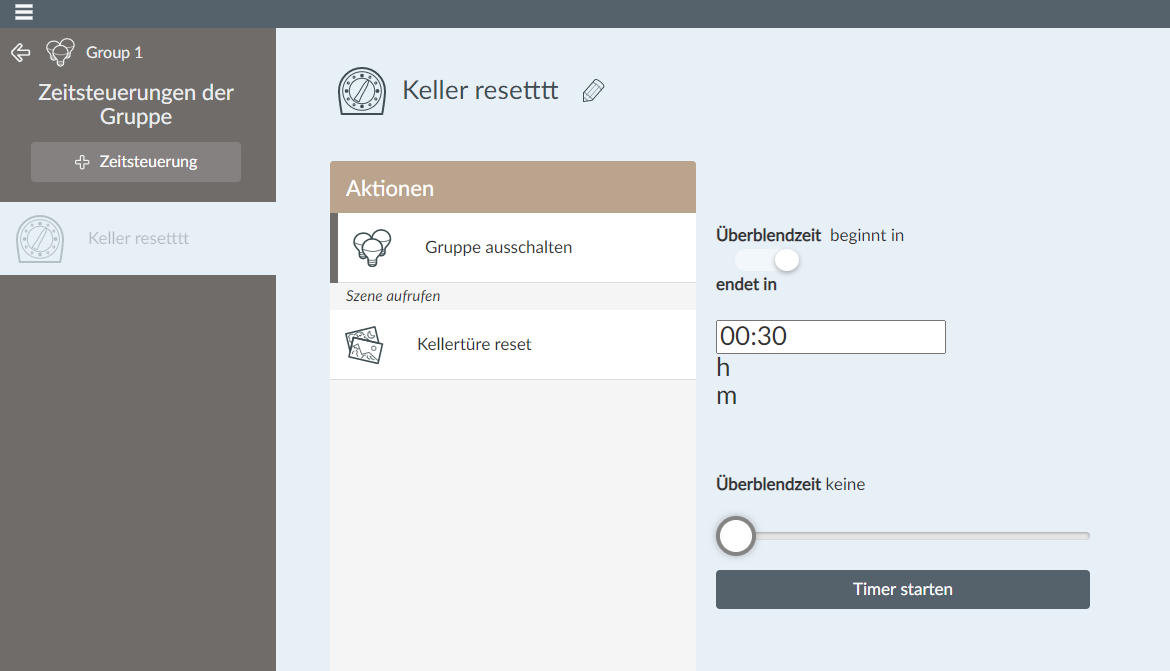1170x671 pixels.
Task: Click the 00:30 time input field
Action: pyautogui.click(x=830, y=337)
